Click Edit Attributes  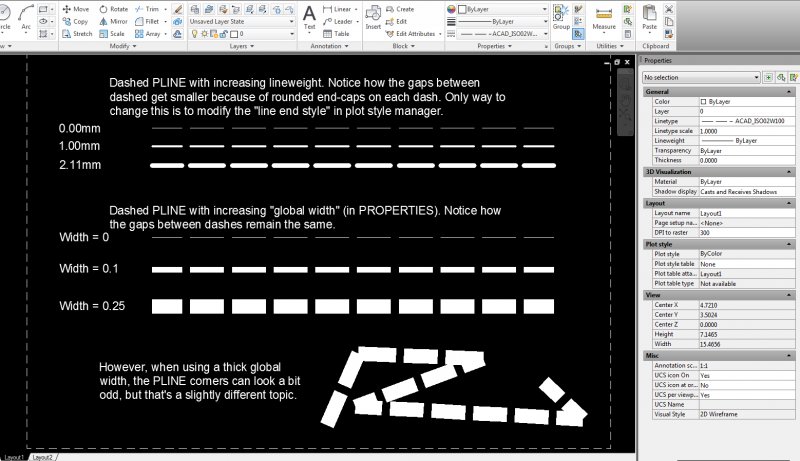click(x=411, y=34)
